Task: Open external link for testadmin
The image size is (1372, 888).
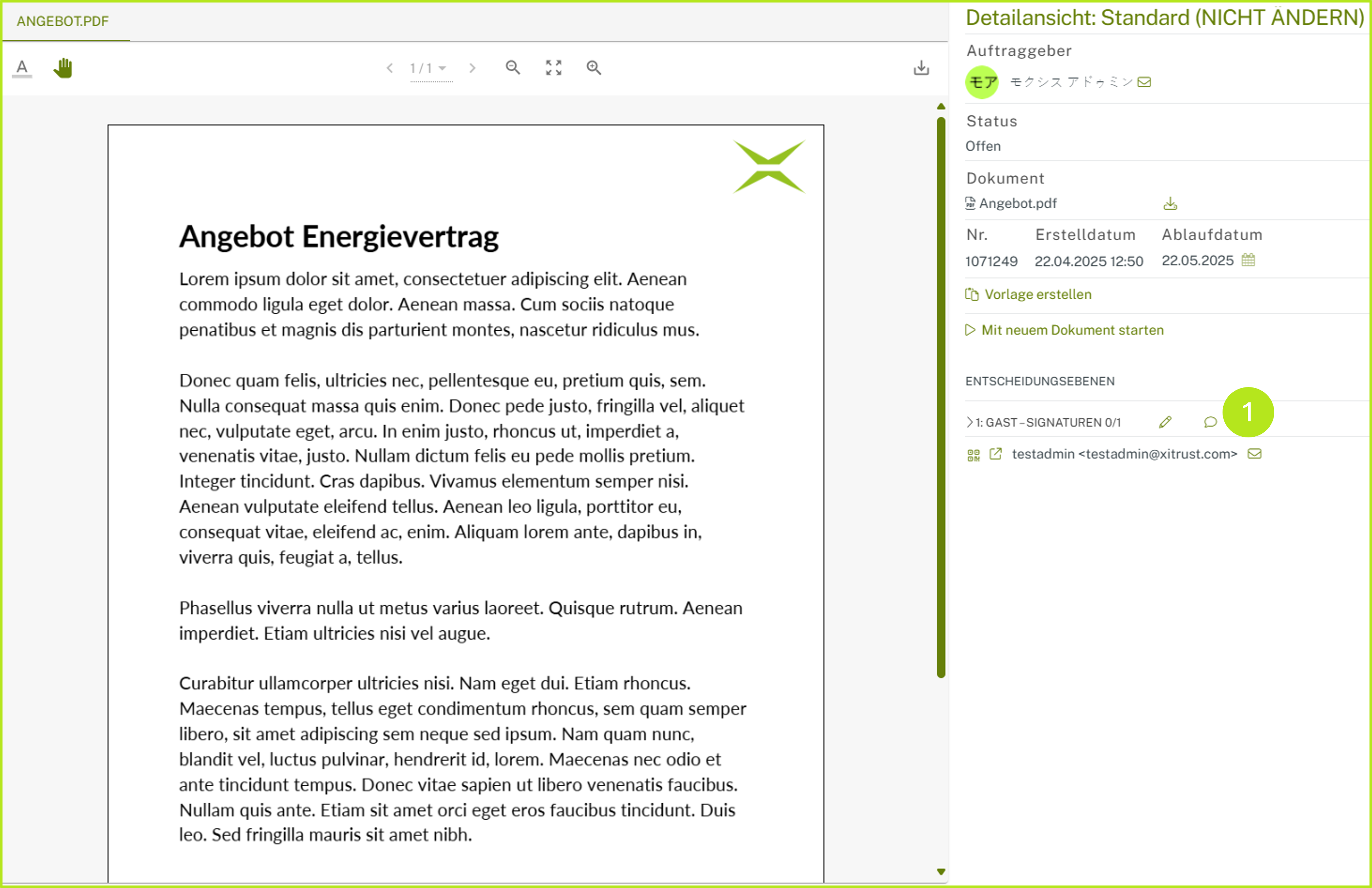Action: coord(996,454)
